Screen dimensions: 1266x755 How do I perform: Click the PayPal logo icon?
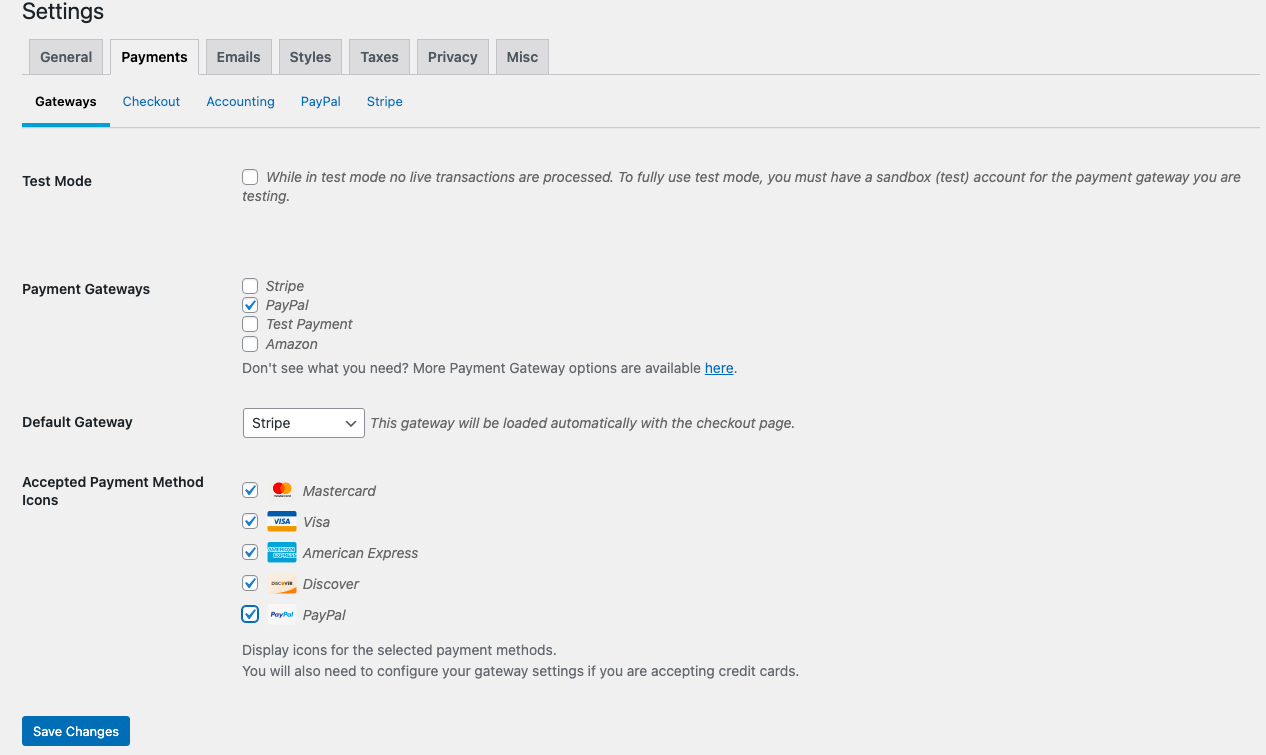coord(282,614)
